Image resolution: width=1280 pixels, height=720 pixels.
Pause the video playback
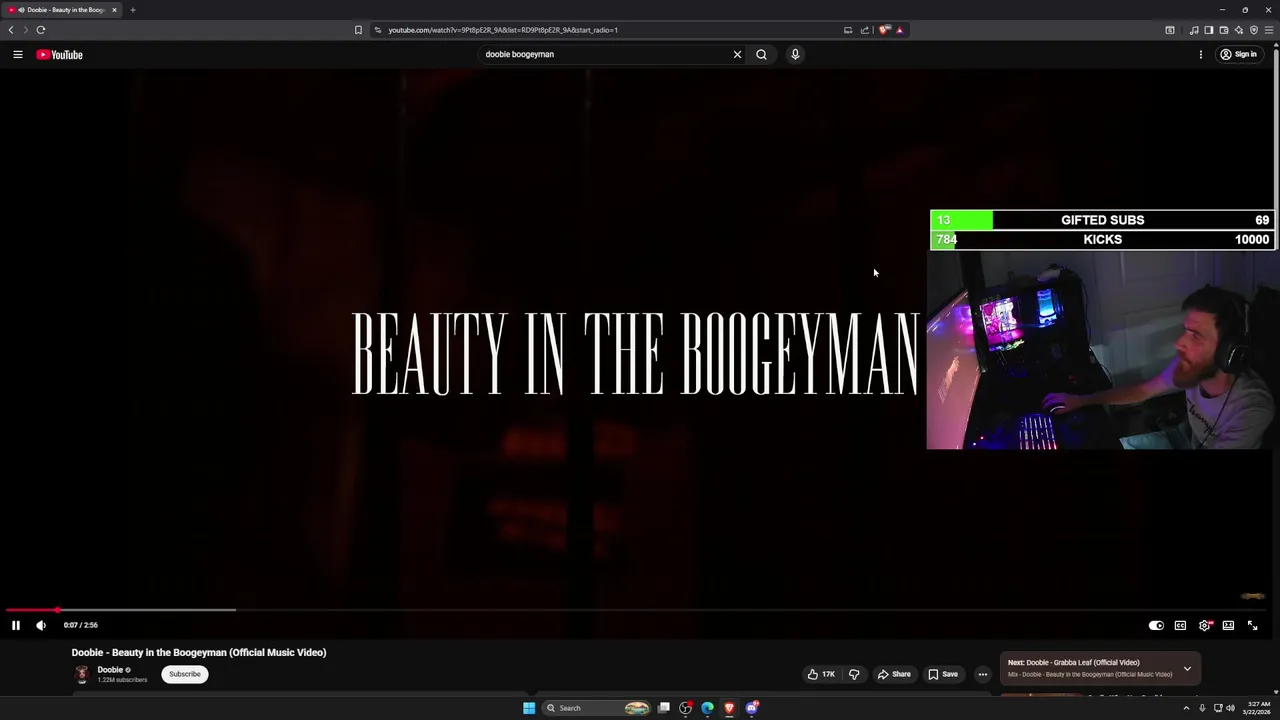[x=16, y=625]
